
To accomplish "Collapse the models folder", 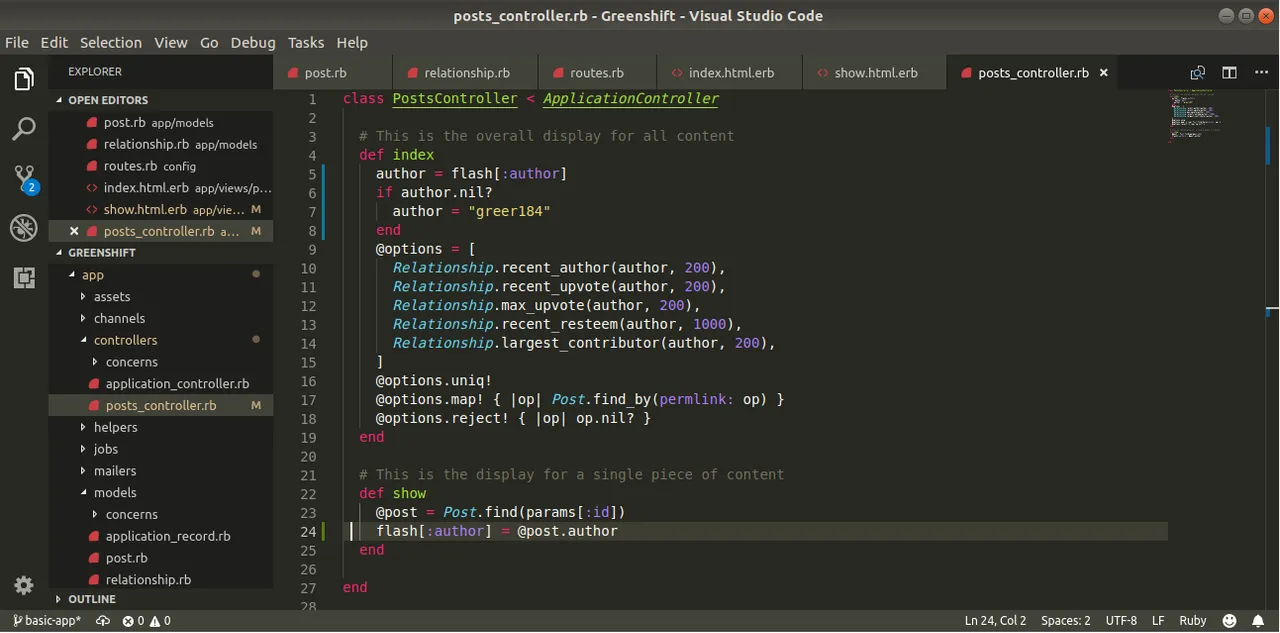I will pyautogui.click(x=161, y=493).
